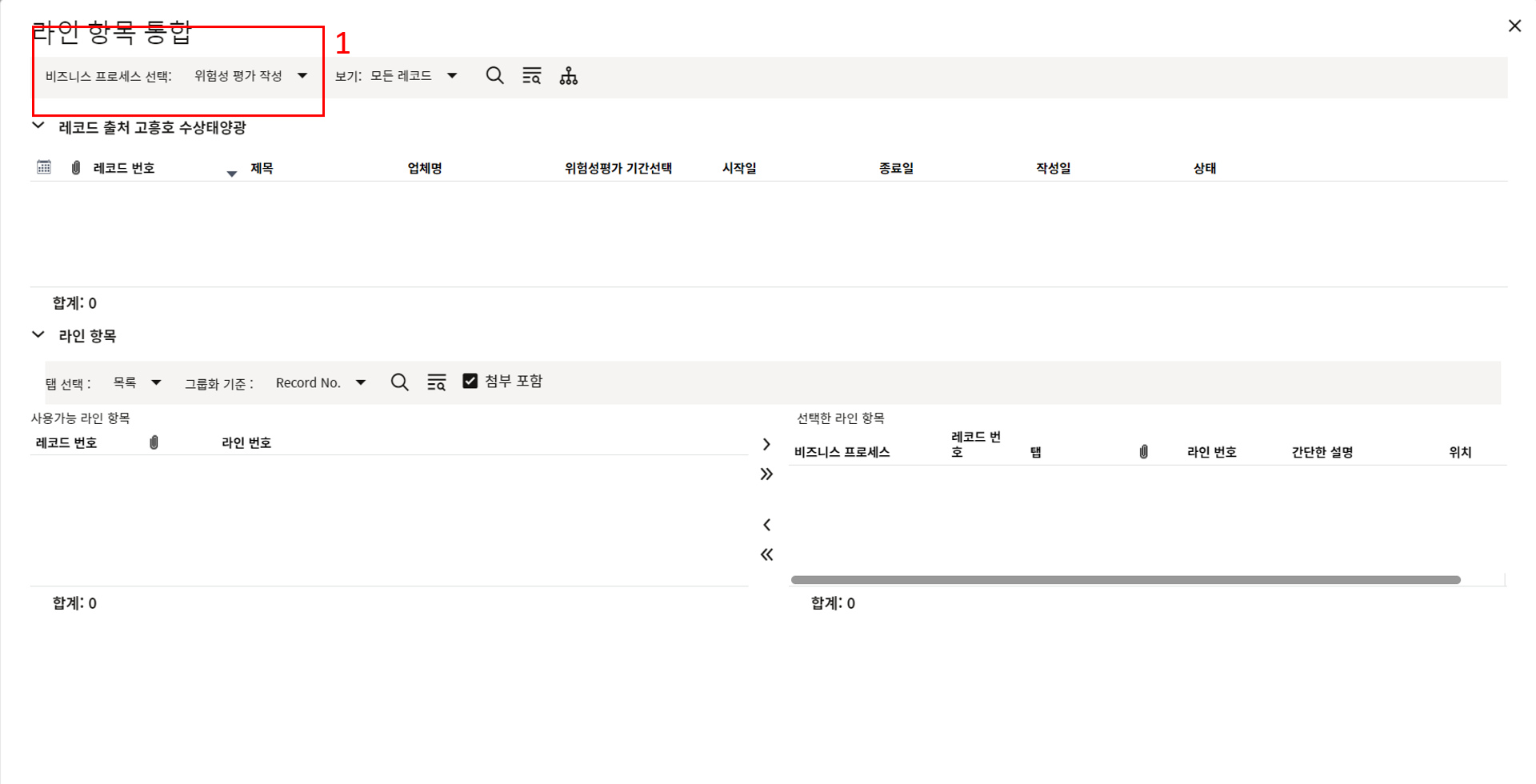
Task: Click find-on-page icon beside 첨부 포함
Action: point(436,382)
